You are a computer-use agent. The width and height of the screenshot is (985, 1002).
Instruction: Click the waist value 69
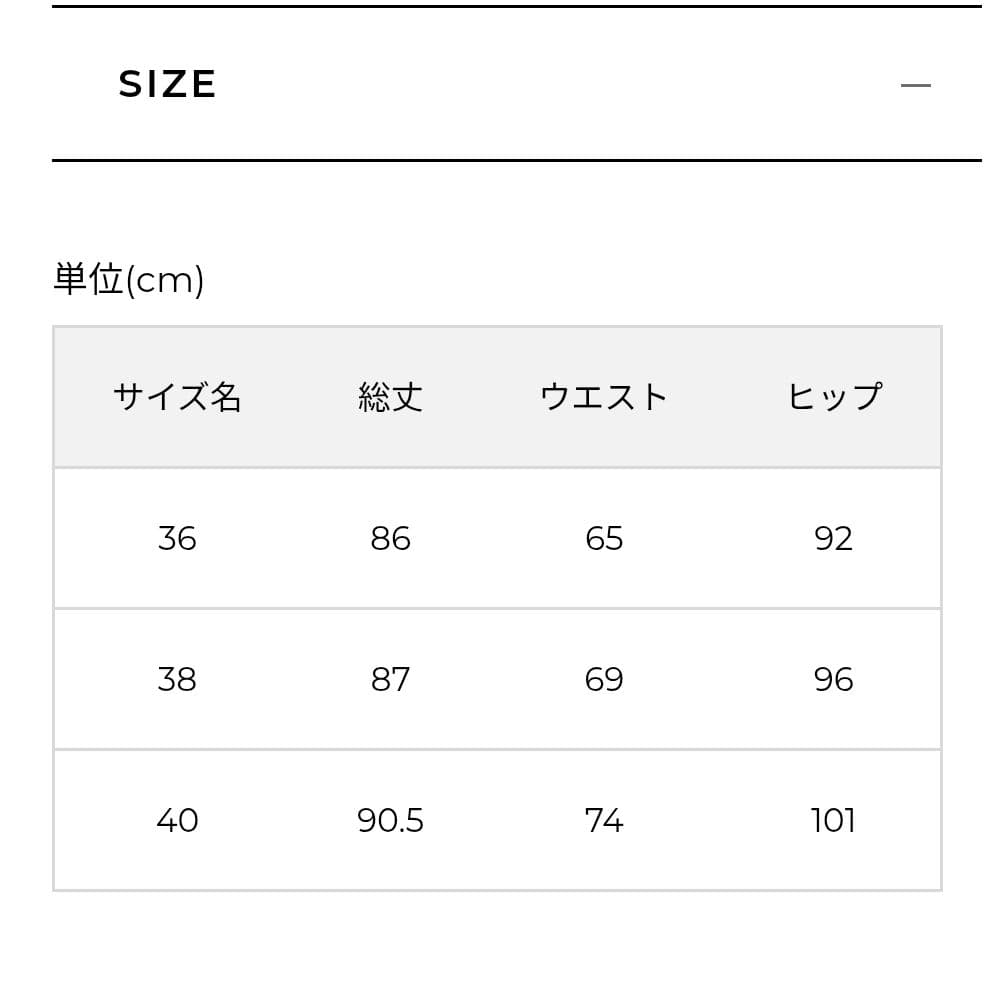pos(604,680)
